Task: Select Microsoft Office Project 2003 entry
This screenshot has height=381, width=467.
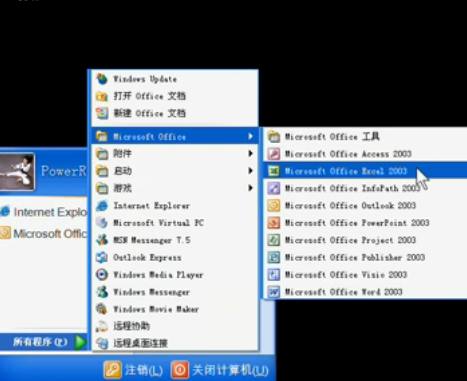Action: coord(366,240)
